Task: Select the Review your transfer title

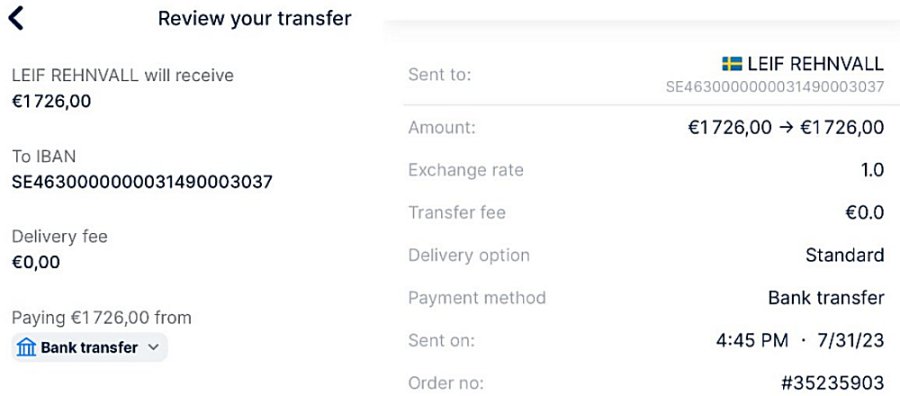Action: (254, 18)
